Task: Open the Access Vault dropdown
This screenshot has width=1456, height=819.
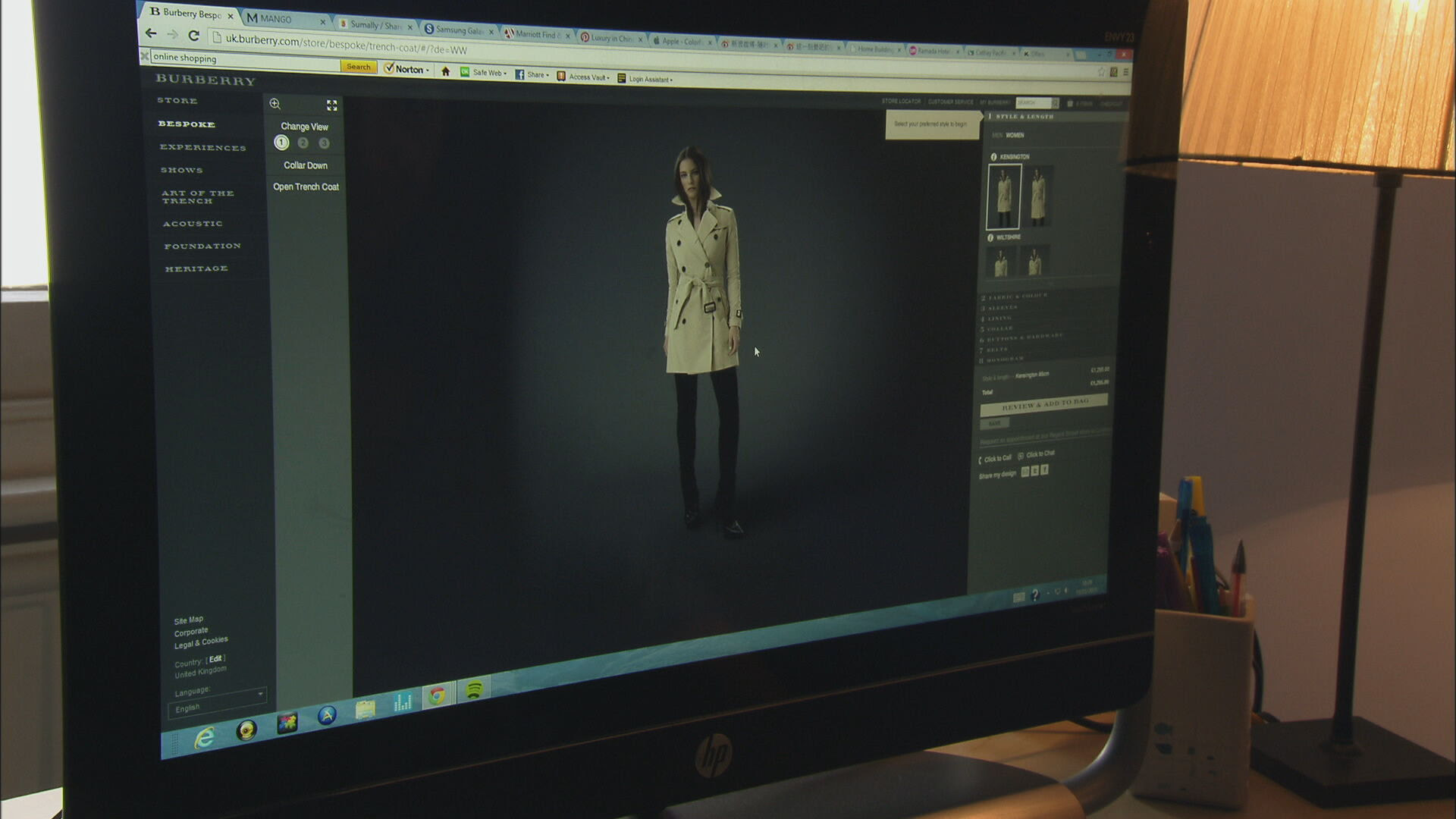Action: (583, 77)
